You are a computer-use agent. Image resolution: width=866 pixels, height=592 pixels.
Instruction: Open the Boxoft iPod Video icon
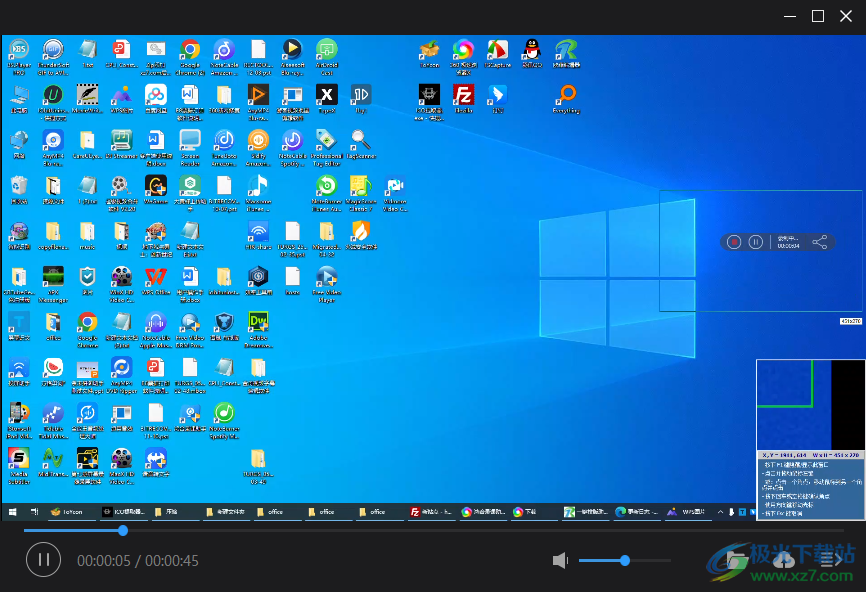(19, 421)
